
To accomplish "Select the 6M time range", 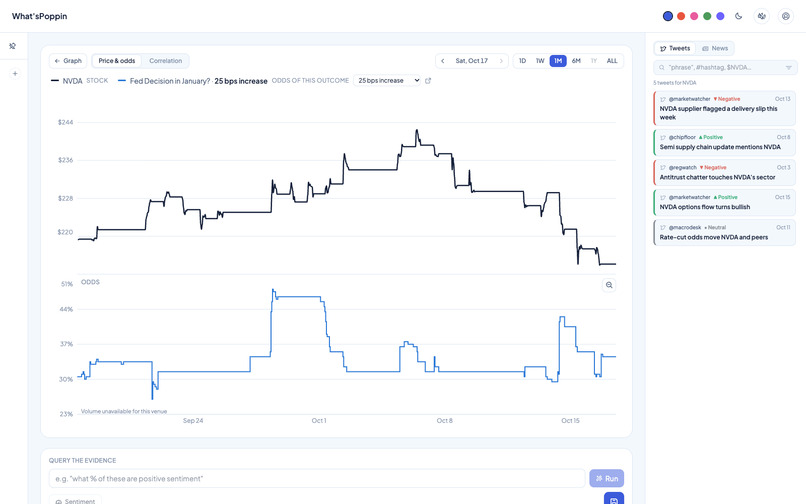I will pyautogui.click(x=576, y=61).
